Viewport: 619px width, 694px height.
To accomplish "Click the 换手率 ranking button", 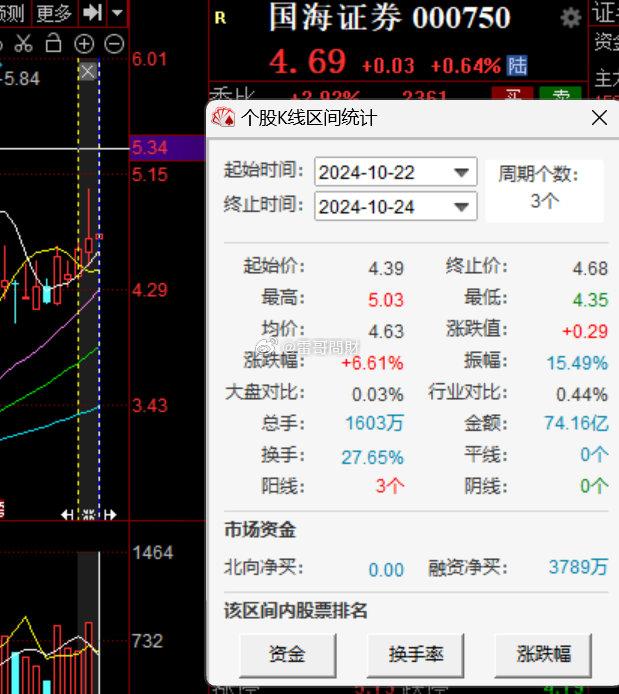I will tap(415, 655).
